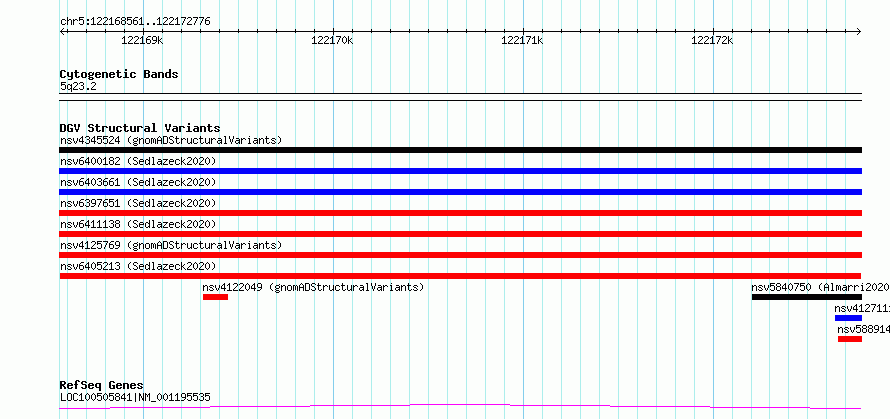Select the red bar under nsv6405213
Screen dimensions: 890x419
(460, 276)
